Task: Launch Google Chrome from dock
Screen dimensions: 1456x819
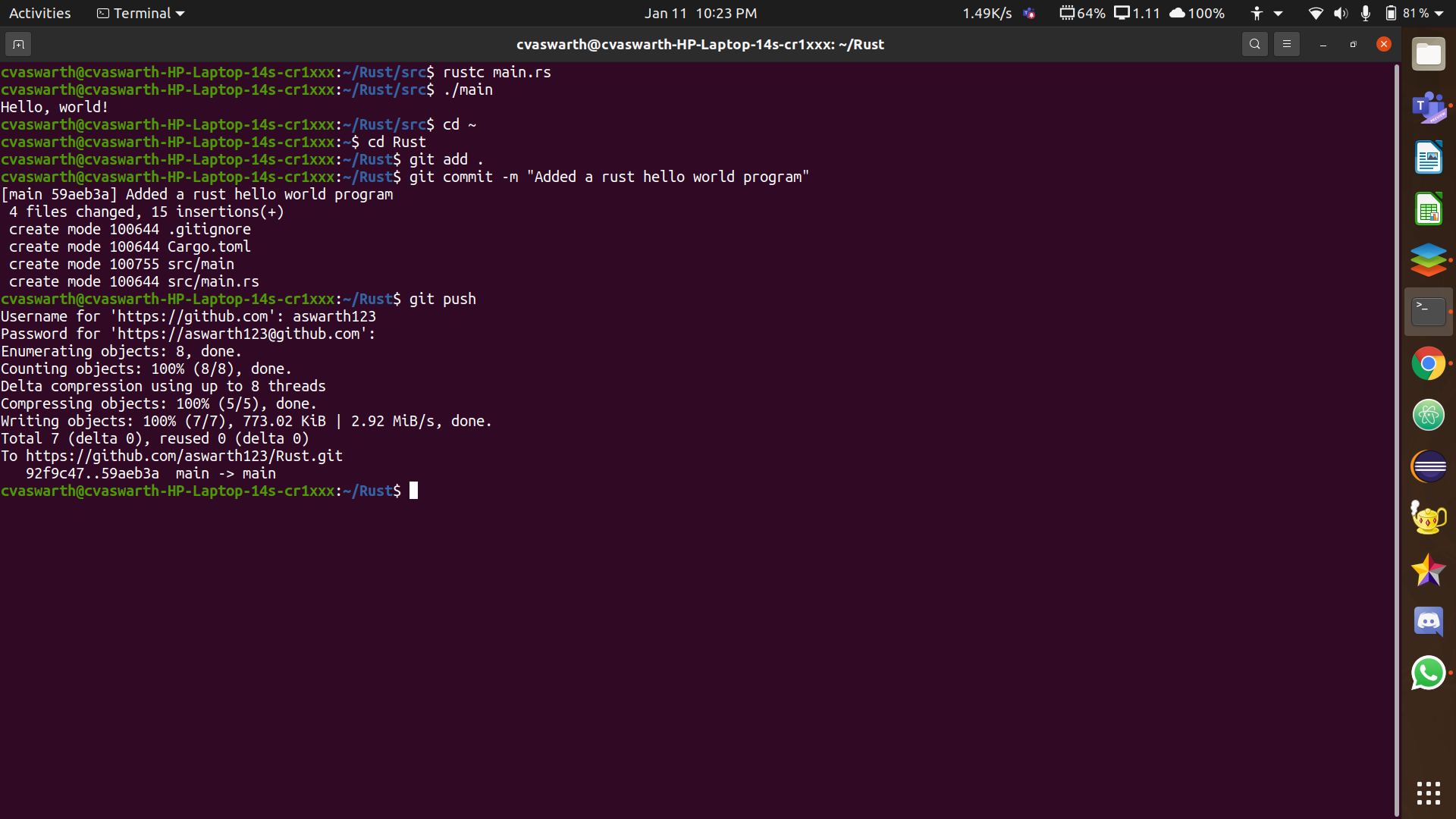Action: [1428, 364]
